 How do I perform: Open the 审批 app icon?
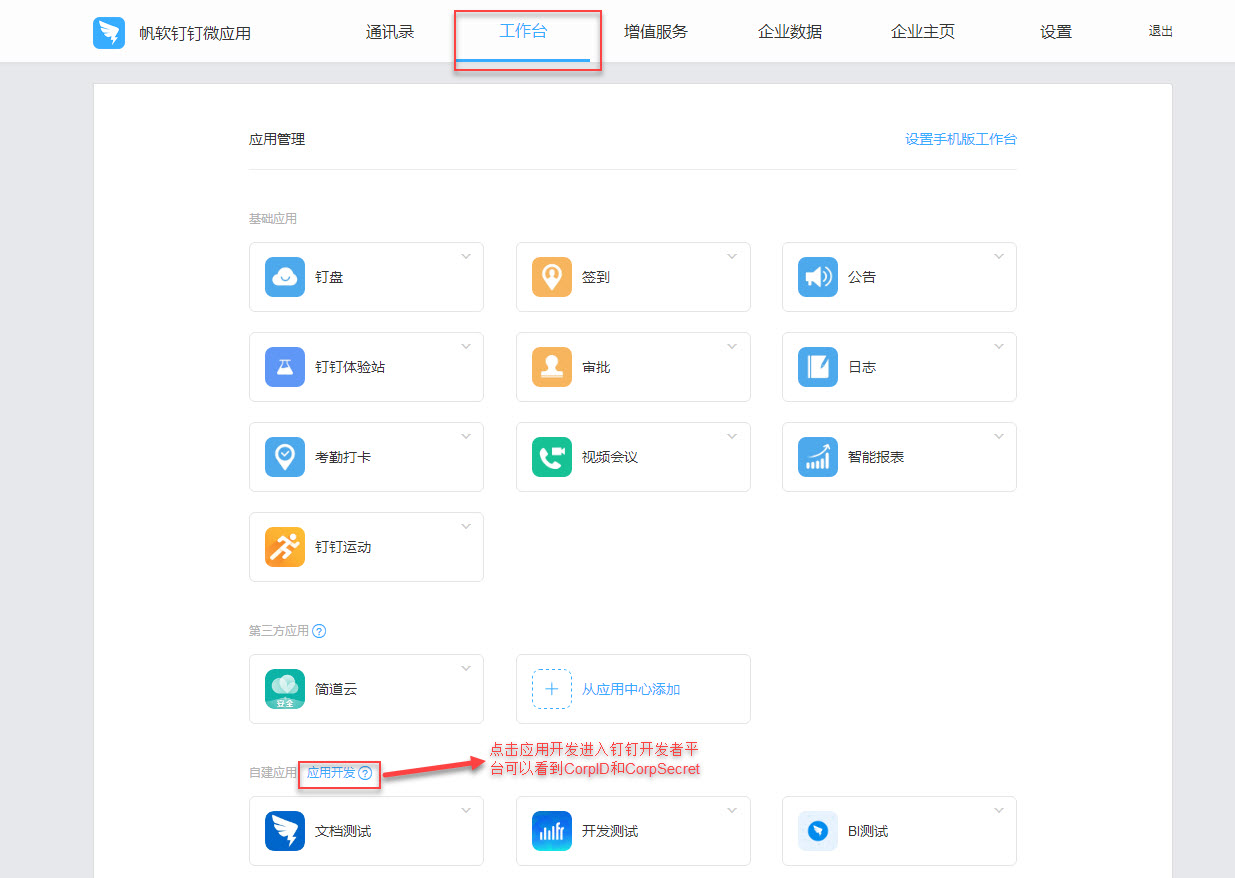[x=552, y=367]
